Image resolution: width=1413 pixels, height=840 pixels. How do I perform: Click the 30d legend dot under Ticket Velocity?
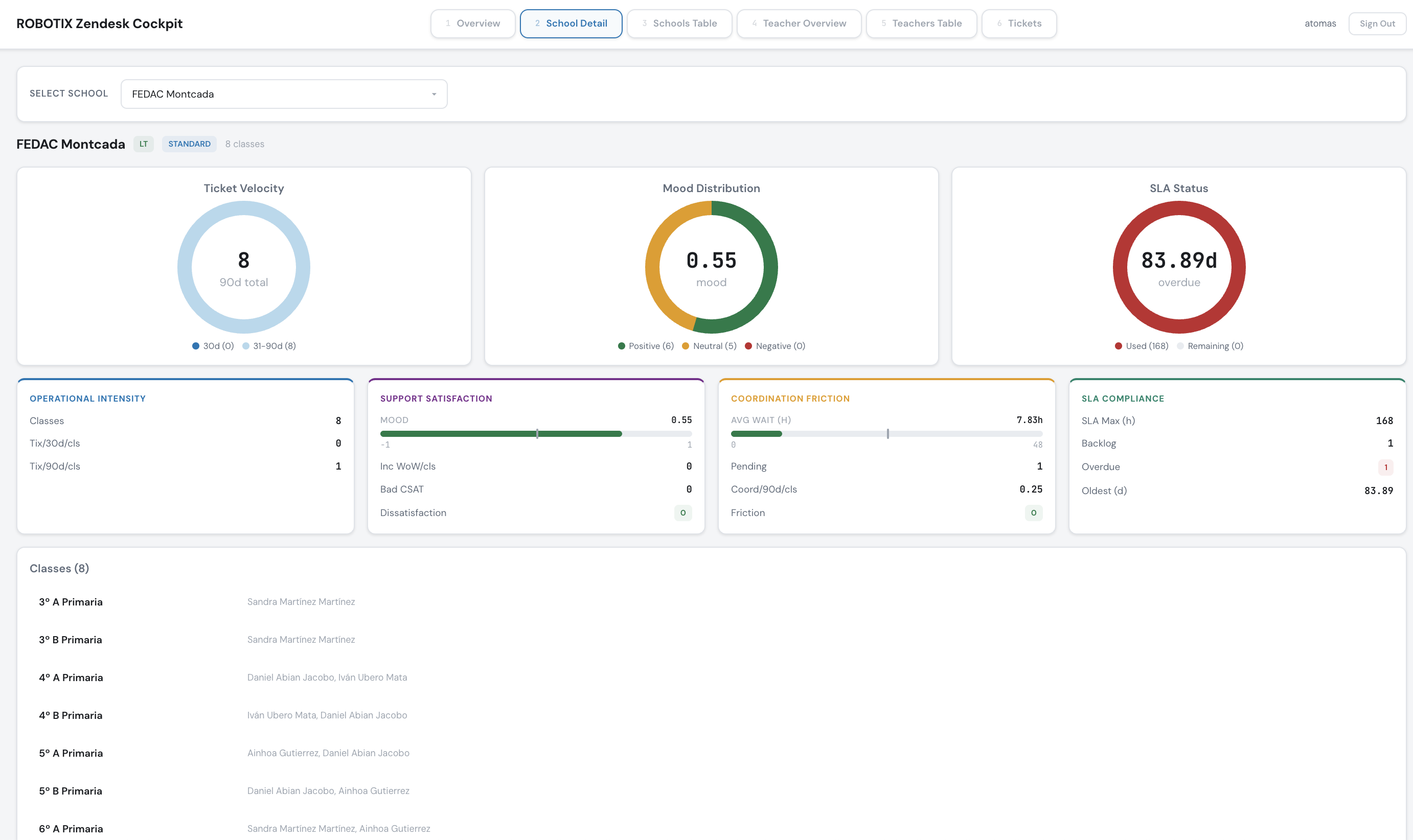pos(195,345)
